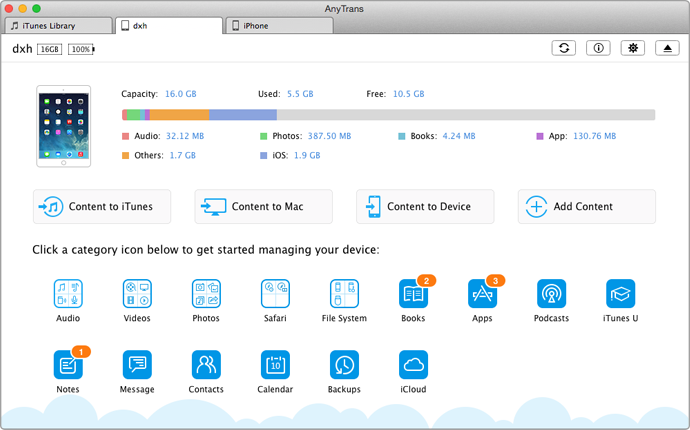Open the iCloud category icon
Image resolution: width=690 pixels, height=430 pixels.
click(413, 365)
